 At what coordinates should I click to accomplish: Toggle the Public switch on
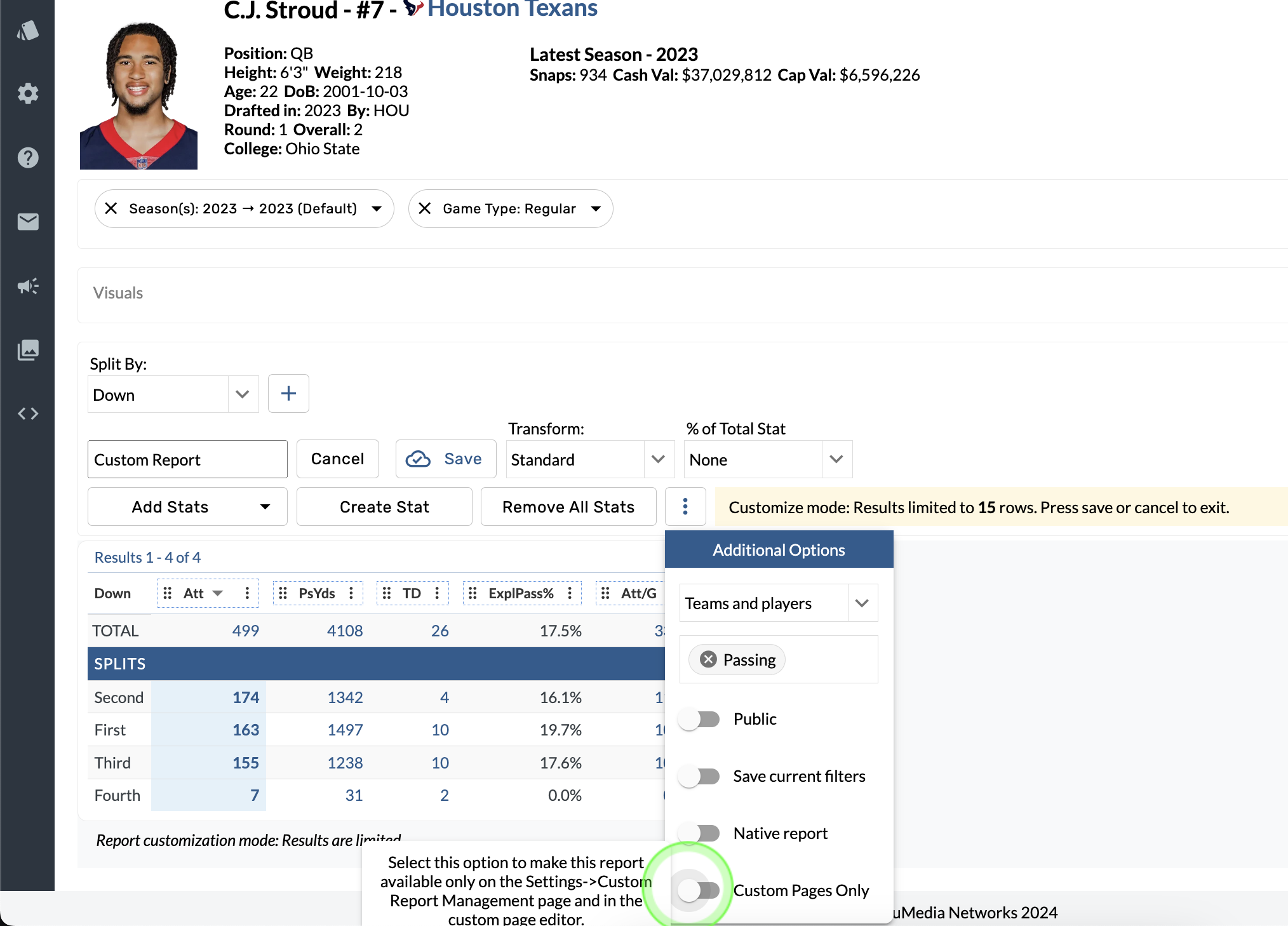(699, 719)
